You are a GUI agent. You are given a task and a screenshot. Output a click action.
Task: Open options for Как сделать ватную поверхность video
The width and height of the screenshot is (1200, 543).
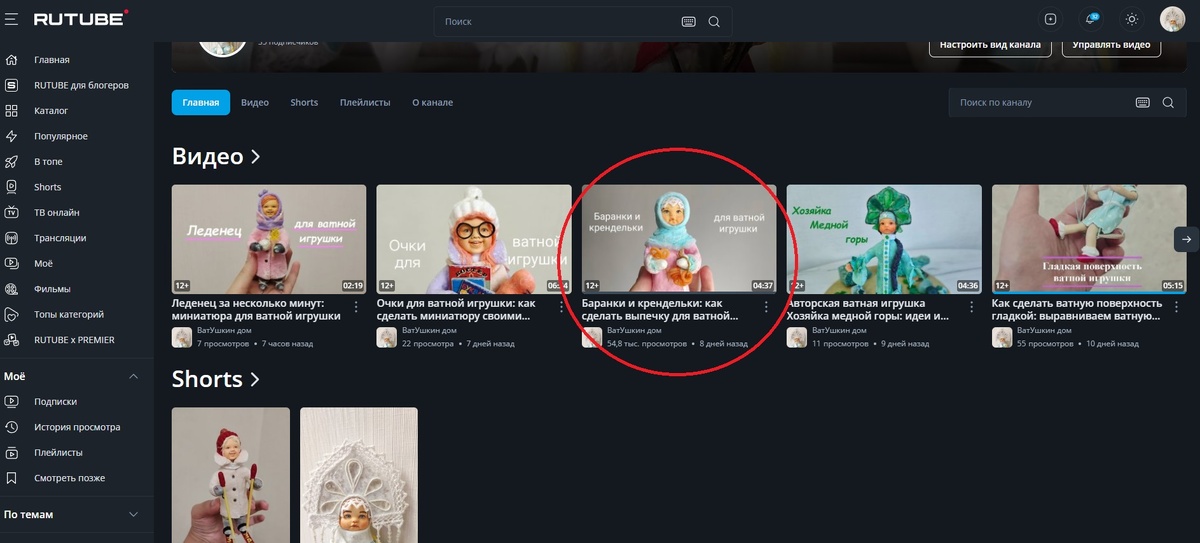pyautogui.click(x=1177, y=307)
